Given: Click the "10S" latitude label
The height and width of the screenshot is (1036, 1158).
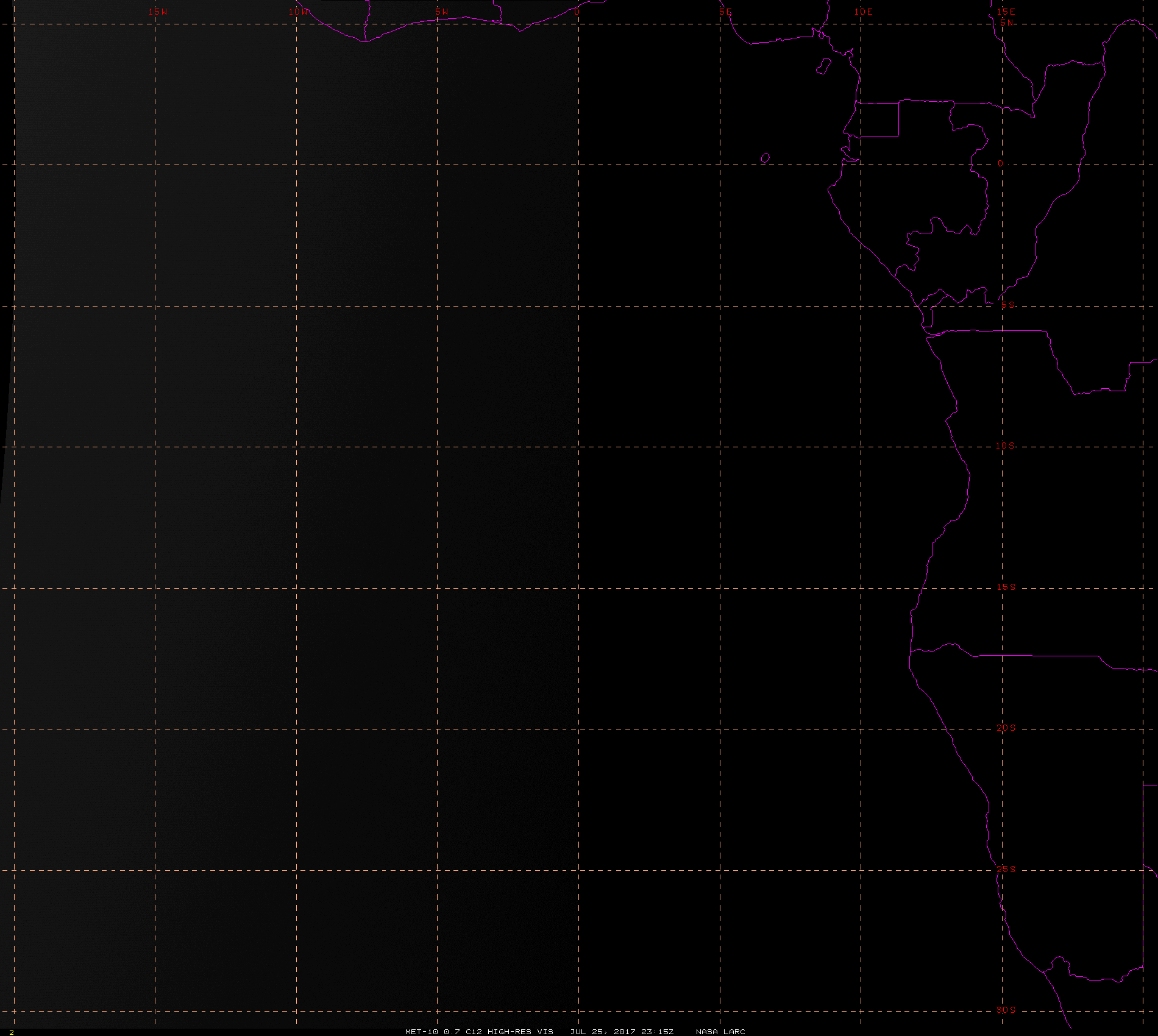Looking at the screenshot, I should tap(1006, 445).
